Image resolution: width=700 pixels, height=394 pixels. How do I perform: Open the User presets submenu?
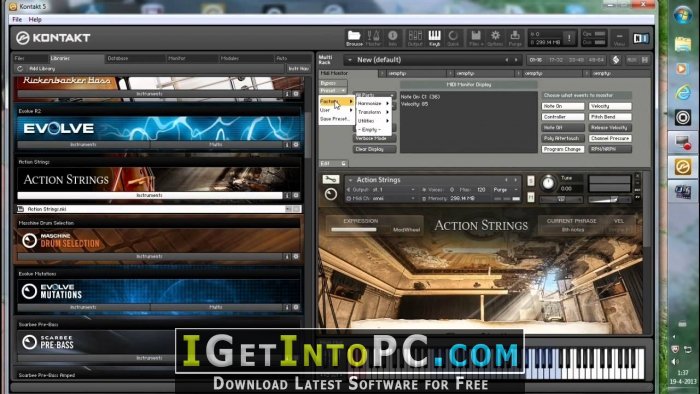(336, 110)
